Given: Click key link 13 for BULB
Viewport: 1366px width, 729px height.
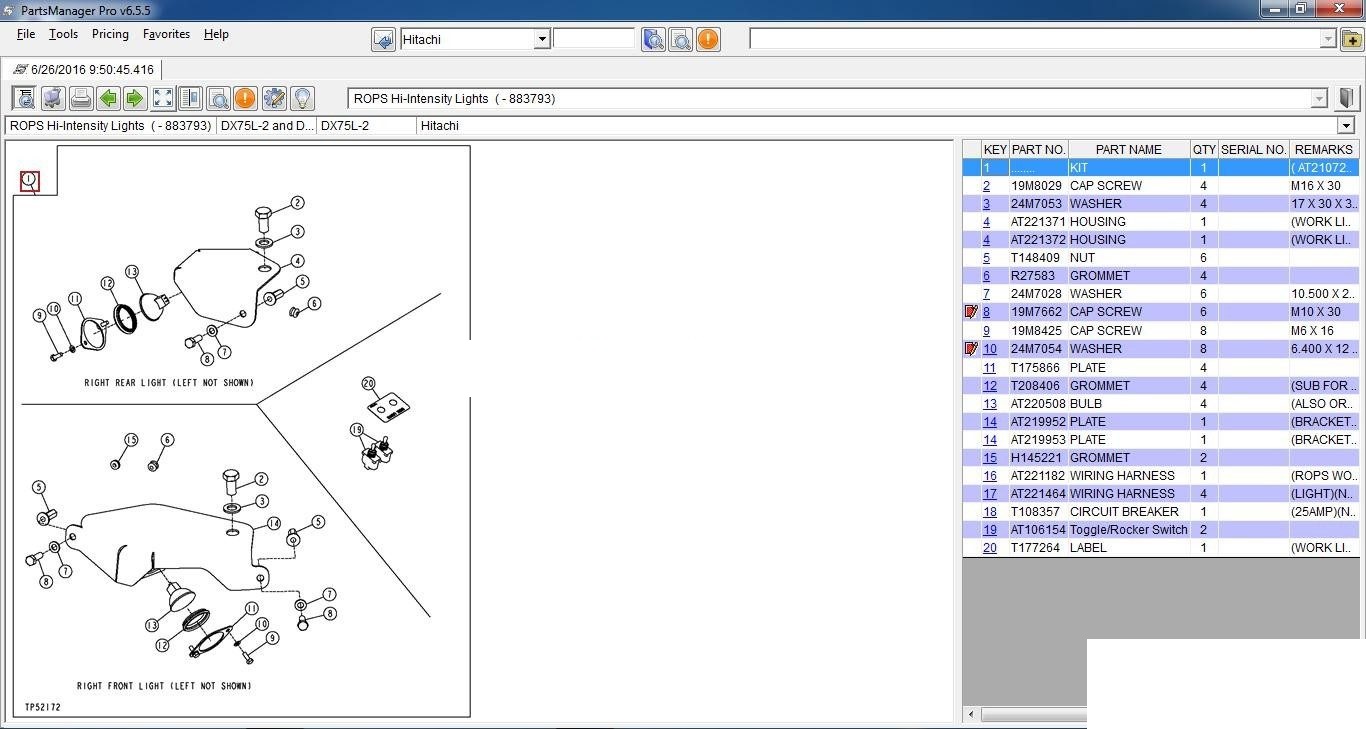Looking at the screenshot, I should point(990,404).
